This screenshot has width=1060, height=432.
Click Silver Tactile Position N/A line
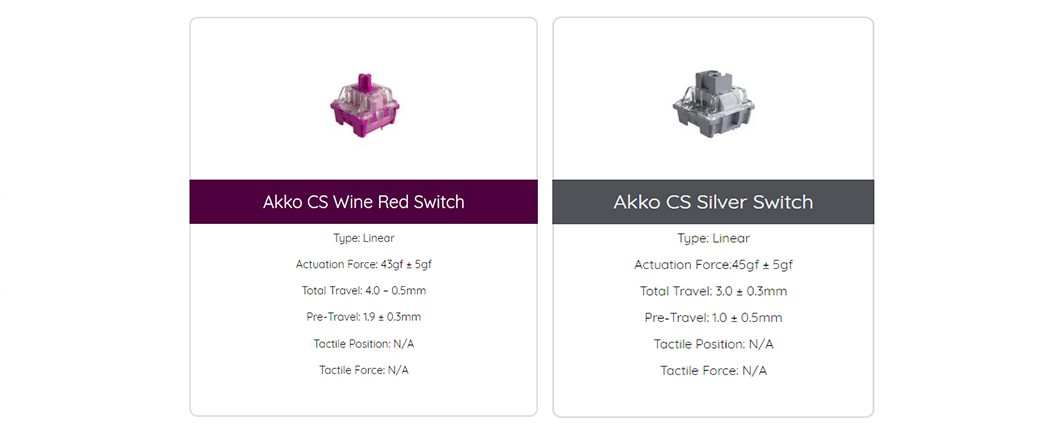tap(713, 344)
